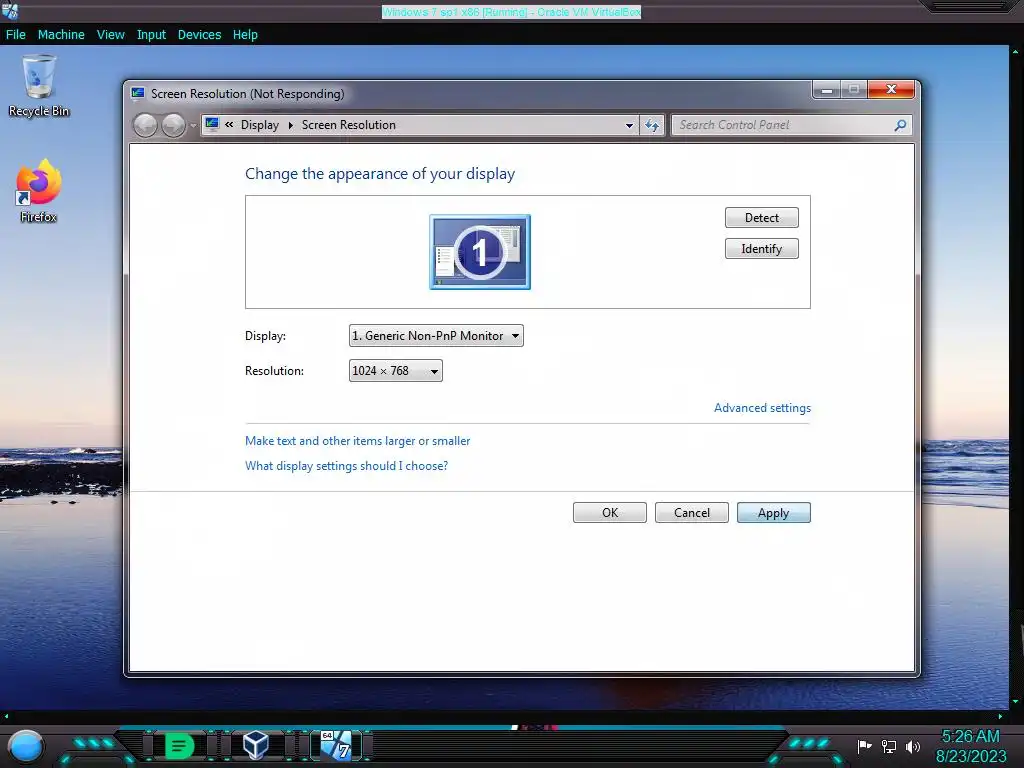The width and height of the screenshot is (1024, 768).
Task: Open the green notes app in taskbar
Action: tap(179, 745)
